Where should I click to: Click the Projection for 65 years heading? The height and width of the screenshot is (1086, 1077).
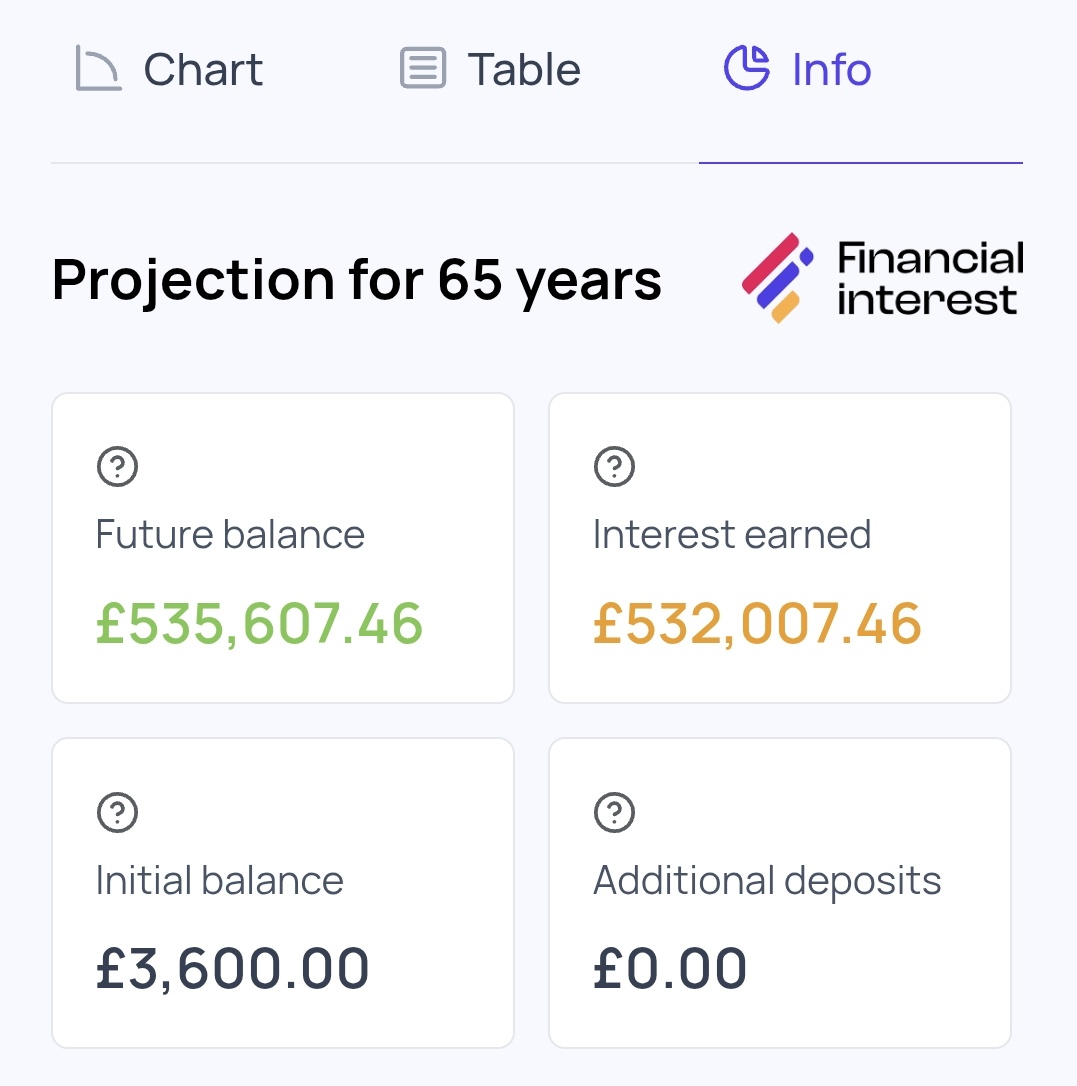click(357, 280)
